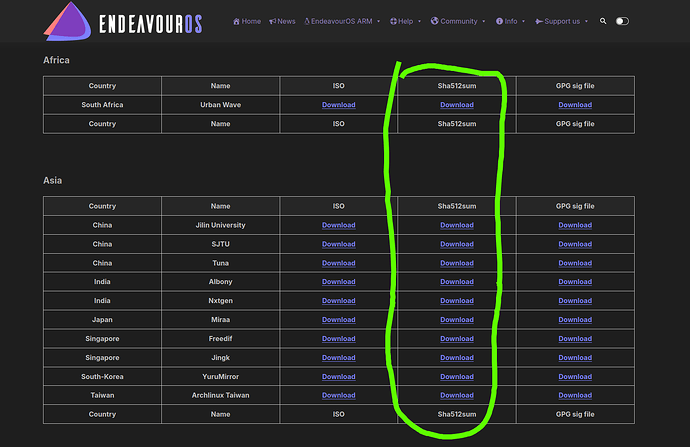The height and width of the screenshot is (447, 690).
Task: Click the Support us hand icon
Action: (539, 21)
